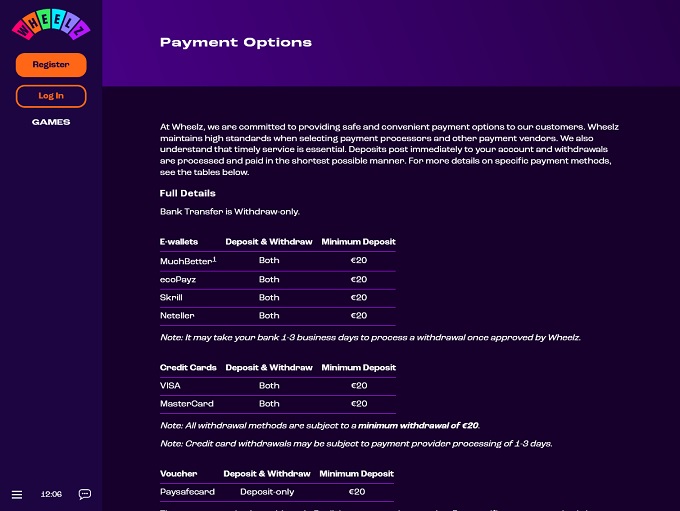Viewport: 680px width, 511px height.
Task: Click the Full Details heading
Action: pos(187,193)
